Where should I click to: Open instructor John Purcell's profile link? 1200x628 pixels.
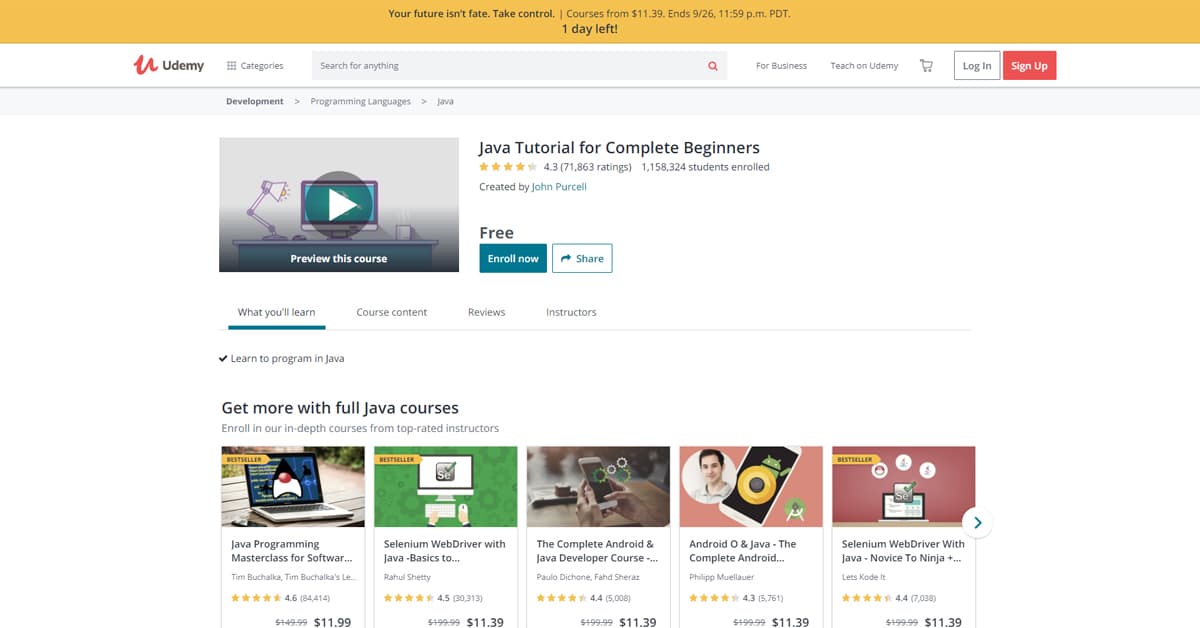click(x=559, y=186)
